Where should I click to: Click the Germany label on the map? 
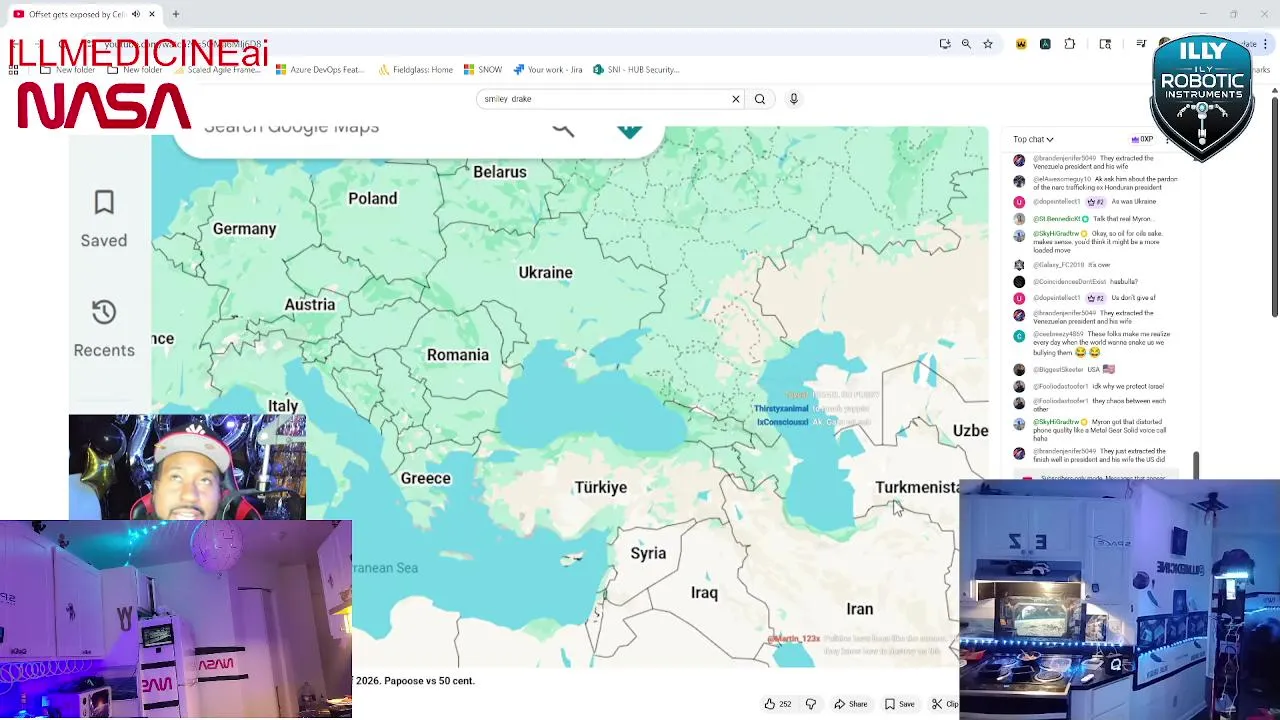244,229
